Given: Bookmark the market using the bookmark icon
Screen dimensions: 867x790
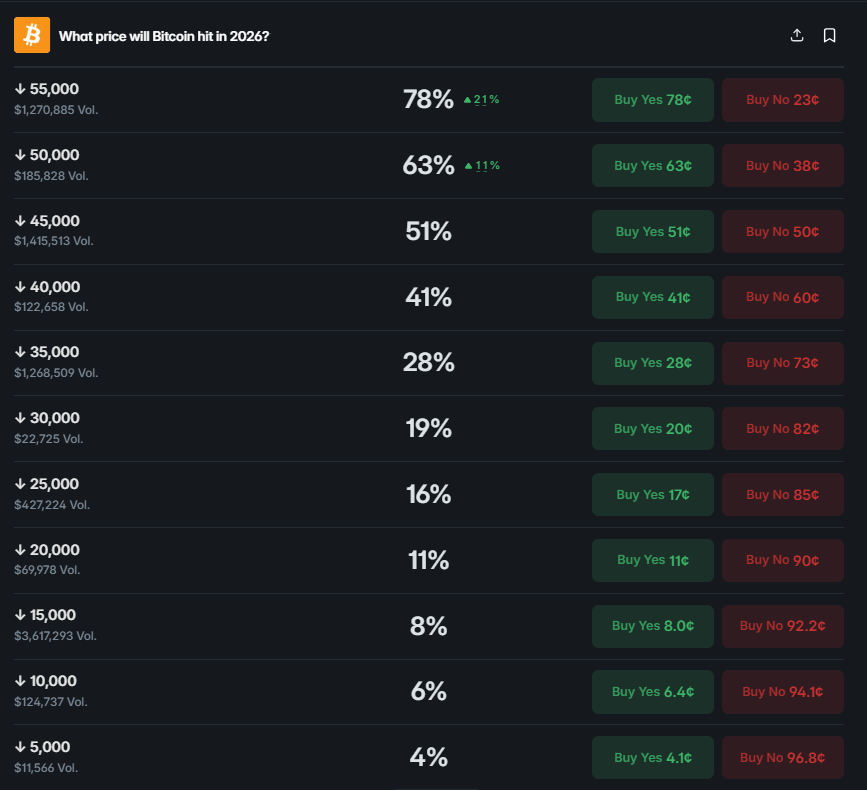Looking at the screenshot, I should point(829,34).
